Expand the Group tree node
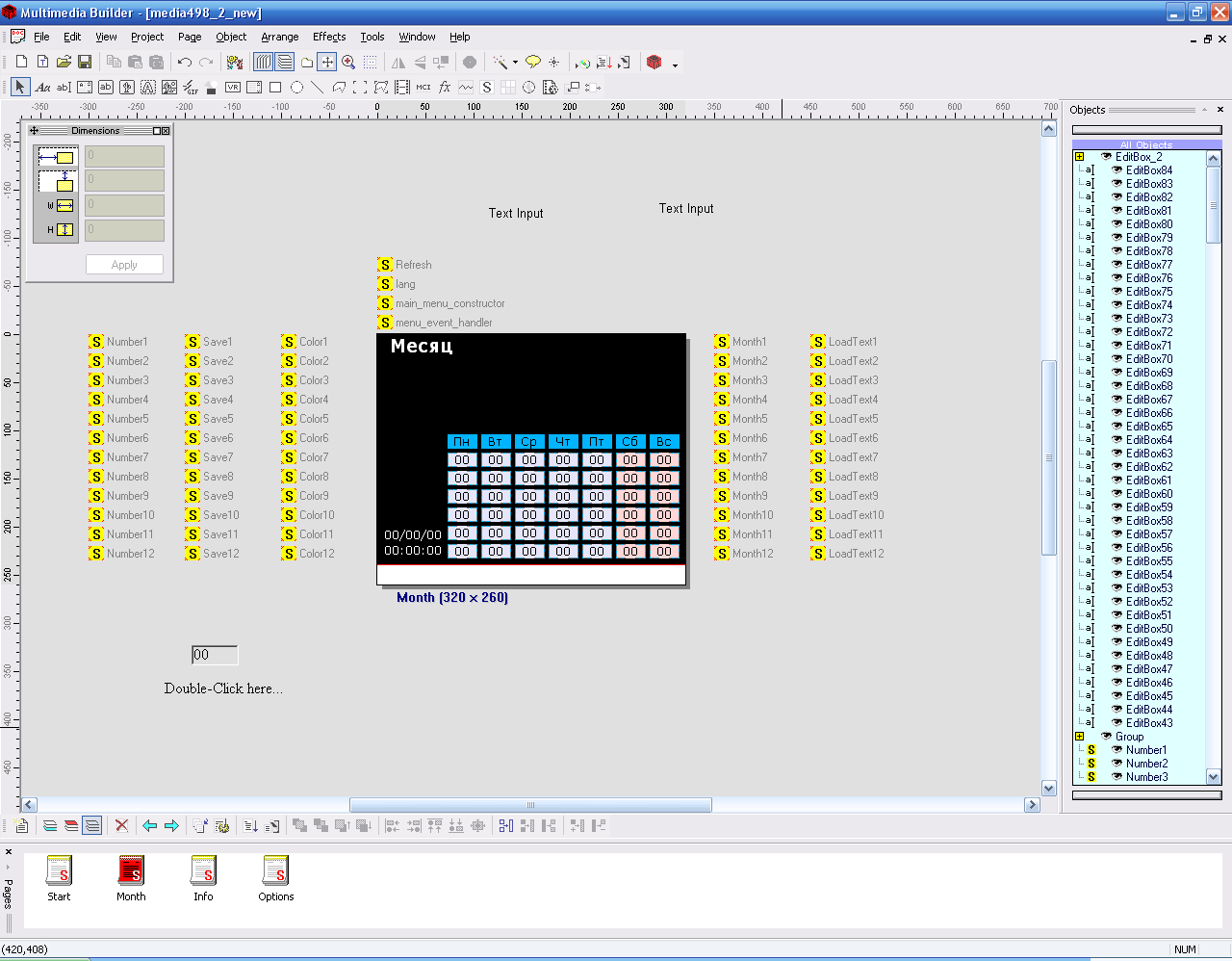The height and width of the screenshot is (961, 1232). [1080, 737]
